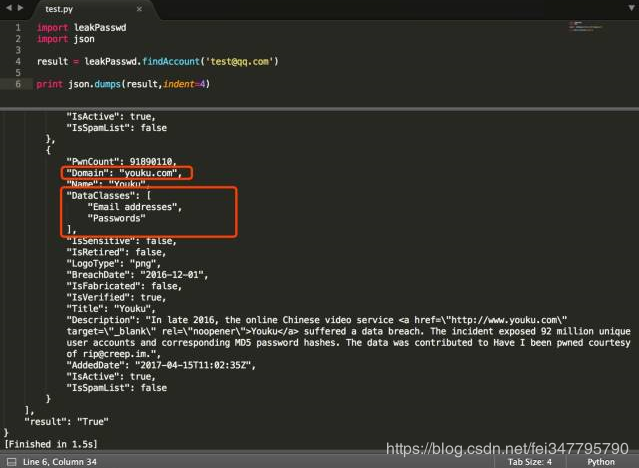Click the first "IsSpamList": false line at the top of the output
The width and height of the screenshot is (639, 468).
point(117,128)
